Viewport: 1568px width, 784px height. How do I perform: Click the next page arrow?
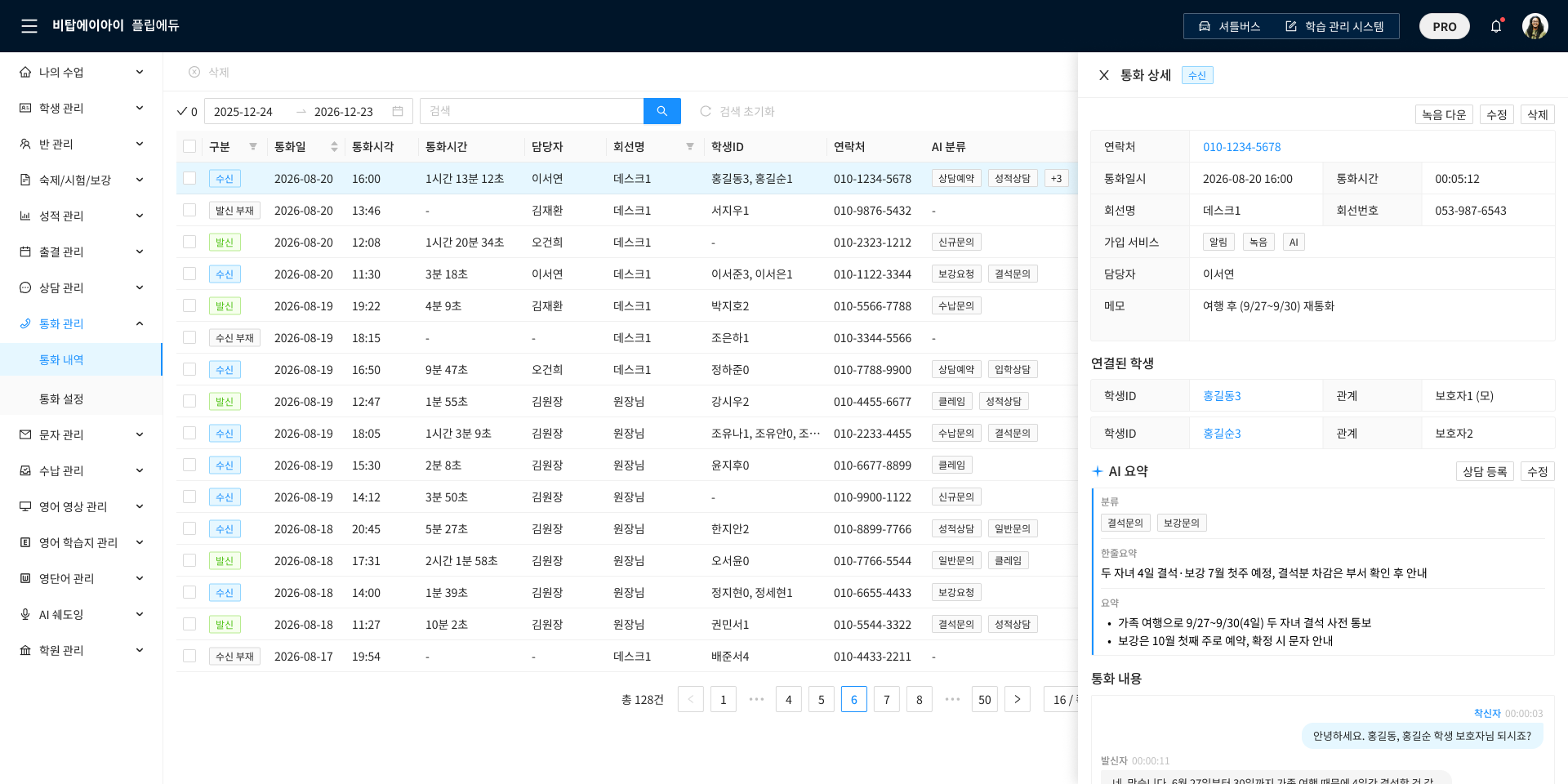coord(1018,699)
